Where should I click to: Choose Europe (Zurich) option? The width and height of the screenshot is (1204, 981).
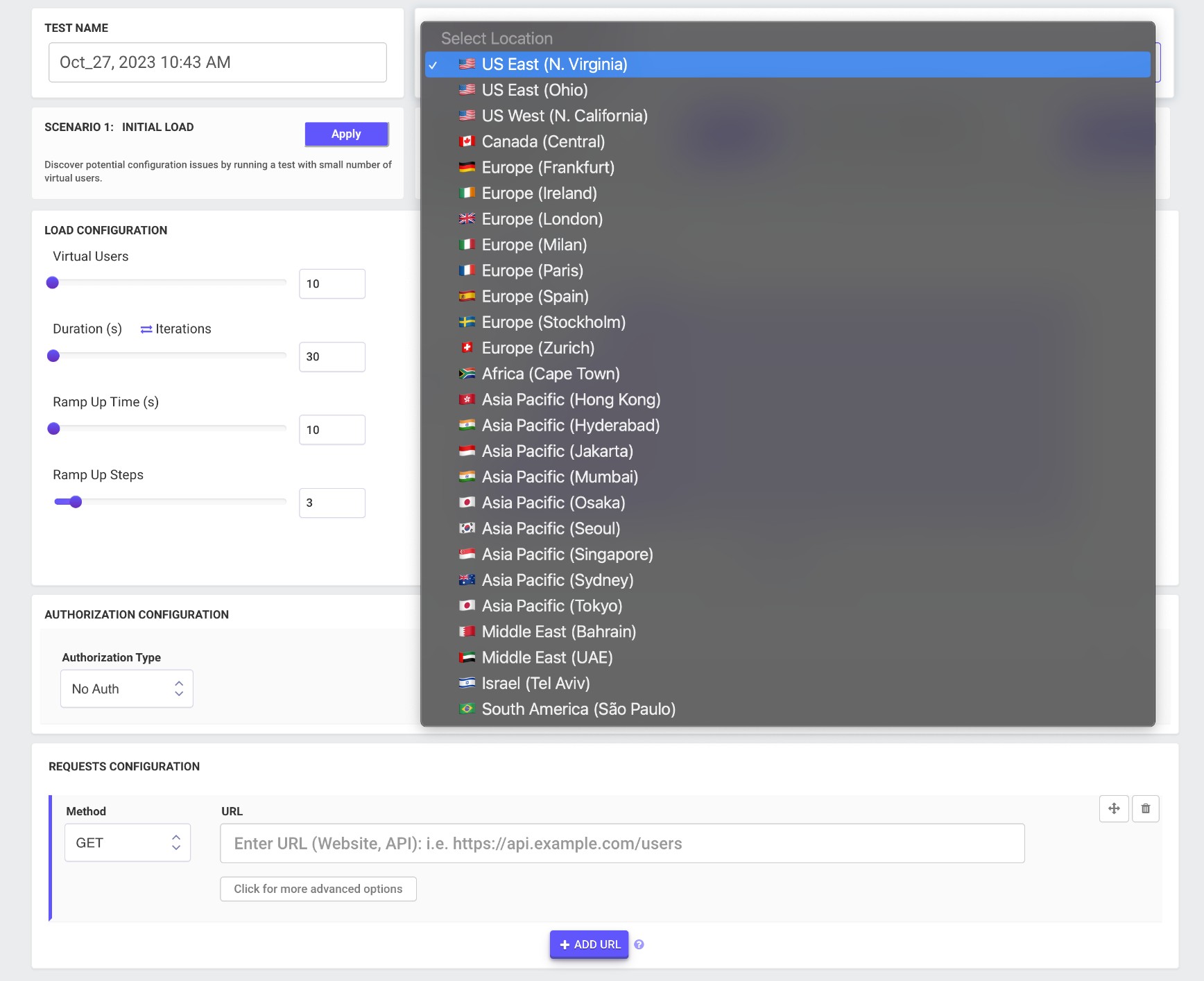[x=787, y=348]
